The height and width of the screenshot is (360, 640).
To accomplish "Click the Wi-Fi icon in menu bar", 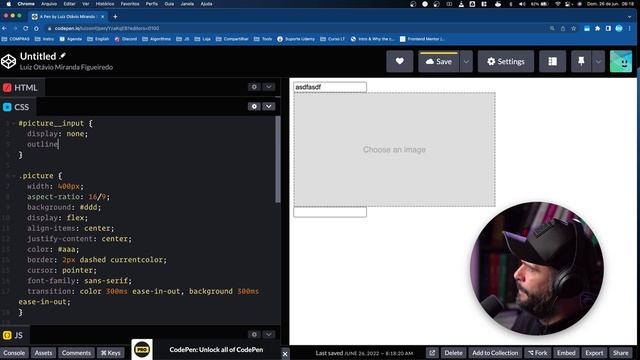I will [x=558, y=4].
